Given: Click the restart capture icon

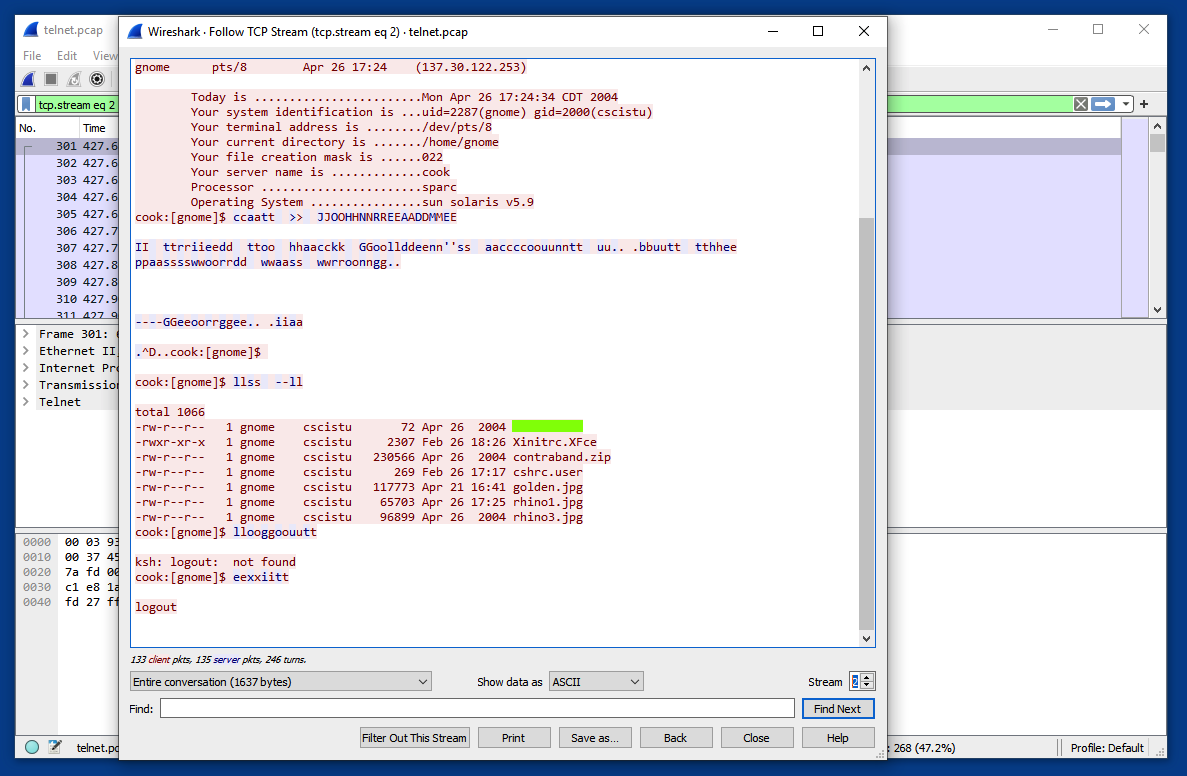Looking at the screenshot, I should click(x=74, y=79).
